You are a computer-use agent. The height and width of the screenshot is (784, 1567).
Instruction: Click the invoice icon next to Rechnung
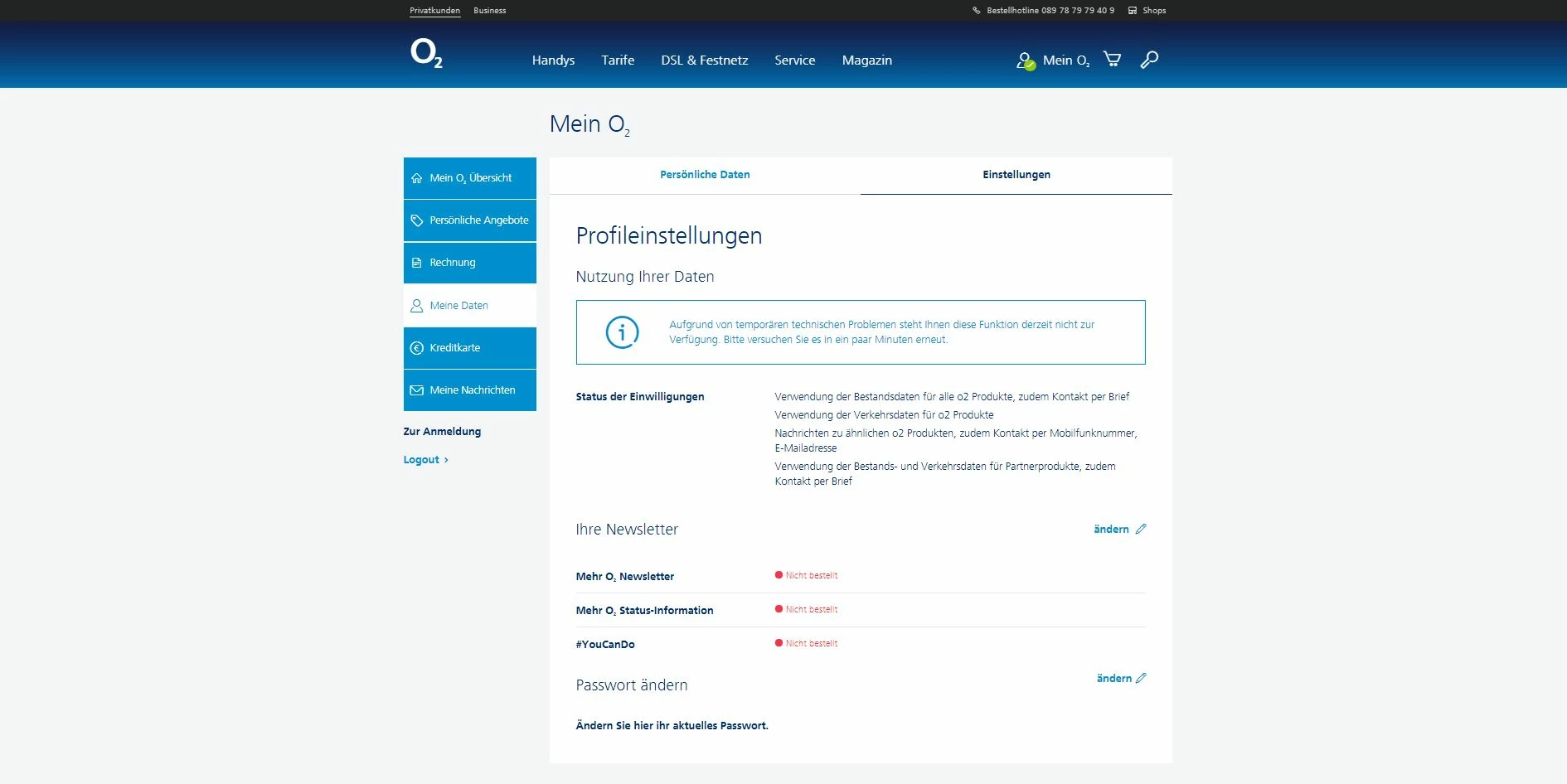point(417,263)
